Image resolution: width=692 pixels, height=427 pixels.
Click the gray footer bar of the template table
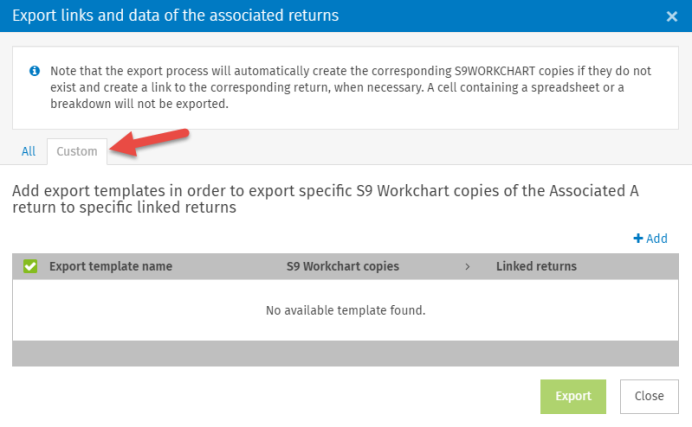[345, 353]
